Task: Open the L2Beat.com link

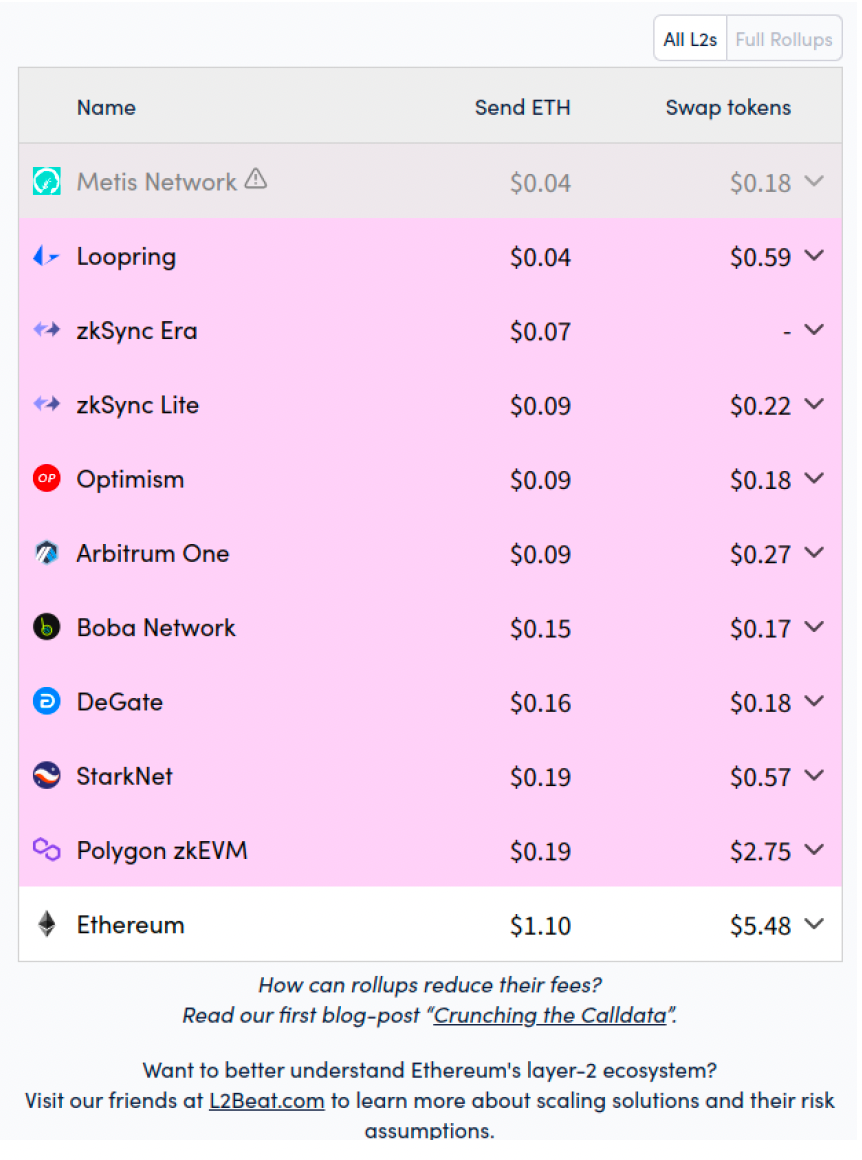Action: click(x=266, y=1102)
